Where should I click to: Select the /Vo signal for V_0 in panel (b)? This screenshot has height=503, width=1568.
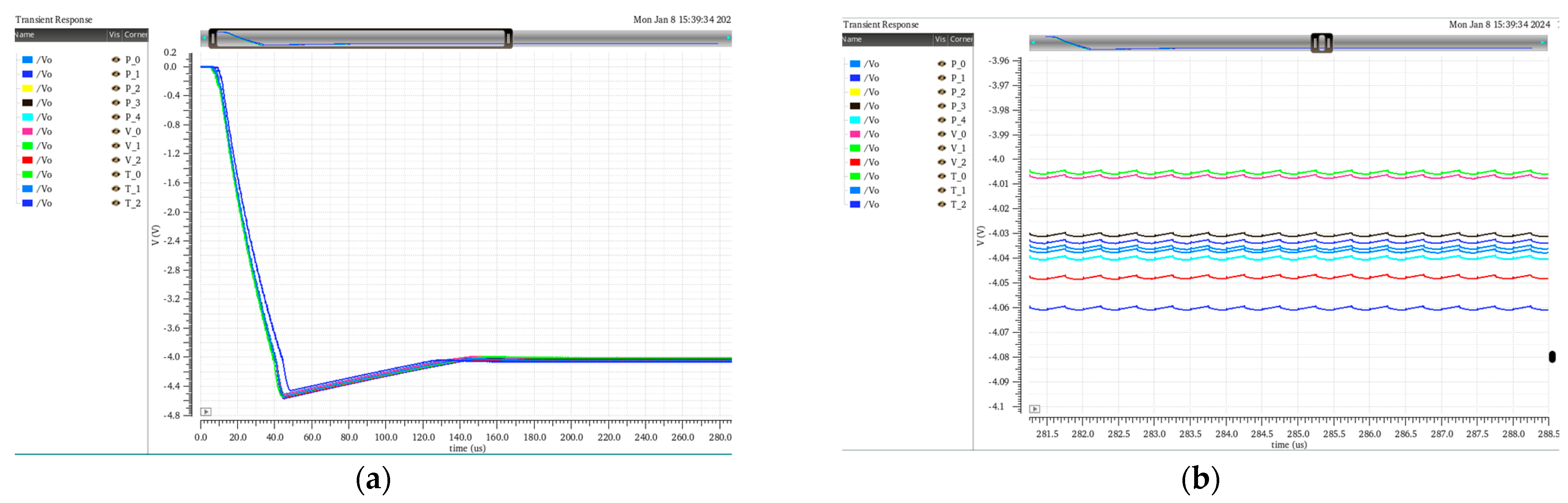pyautogui.click(x=871, y=134)
